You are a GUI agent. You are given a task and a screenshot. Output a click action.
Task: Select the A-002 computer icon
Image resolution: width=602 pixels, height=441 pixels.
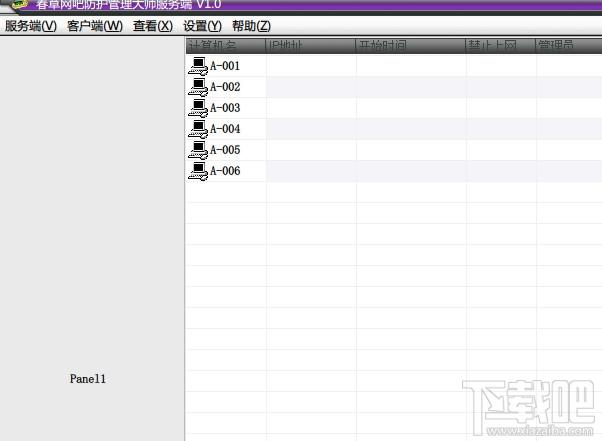coord(198,87)
